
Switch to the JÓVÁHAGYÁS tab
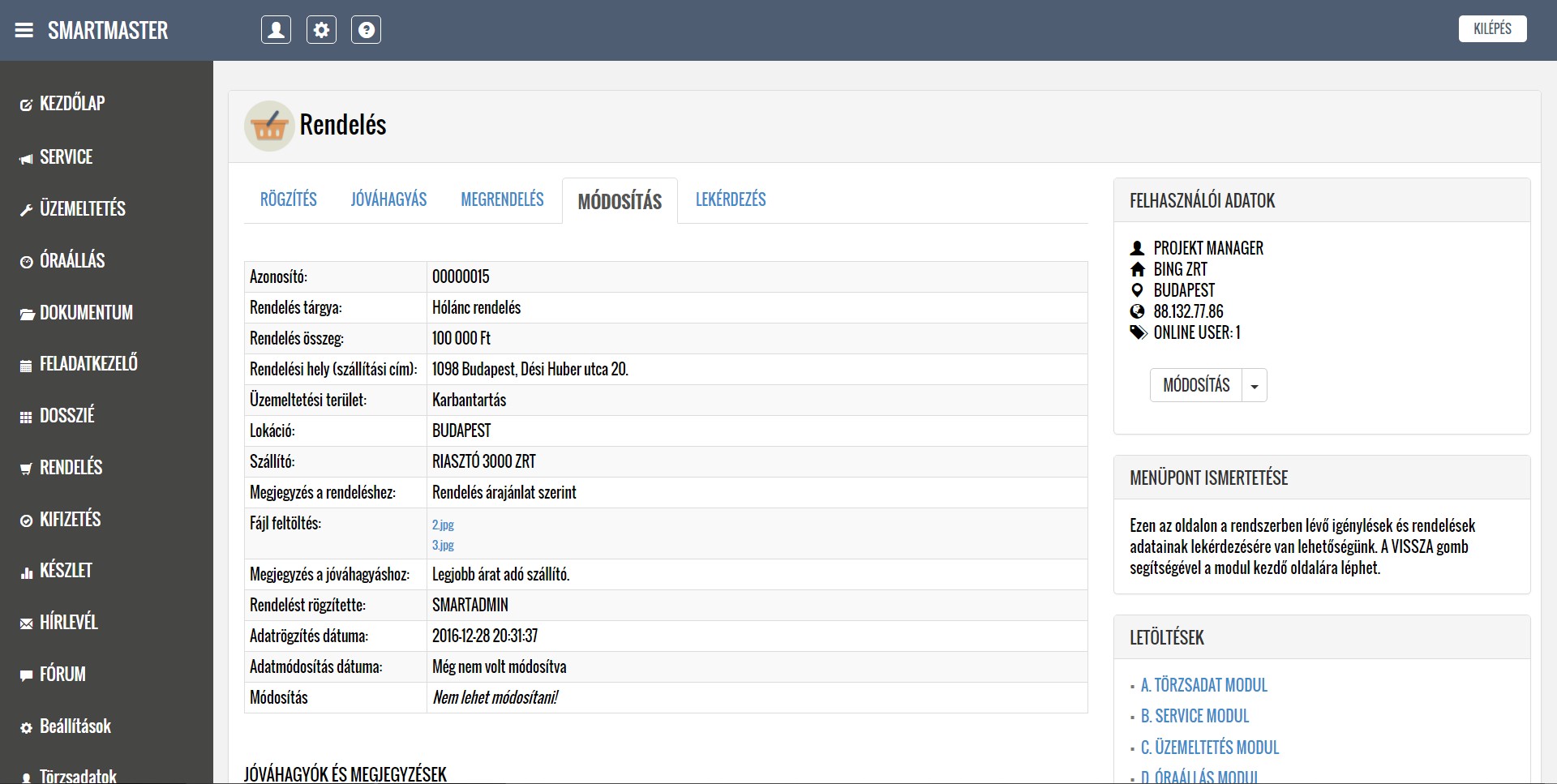pos(388,199)
